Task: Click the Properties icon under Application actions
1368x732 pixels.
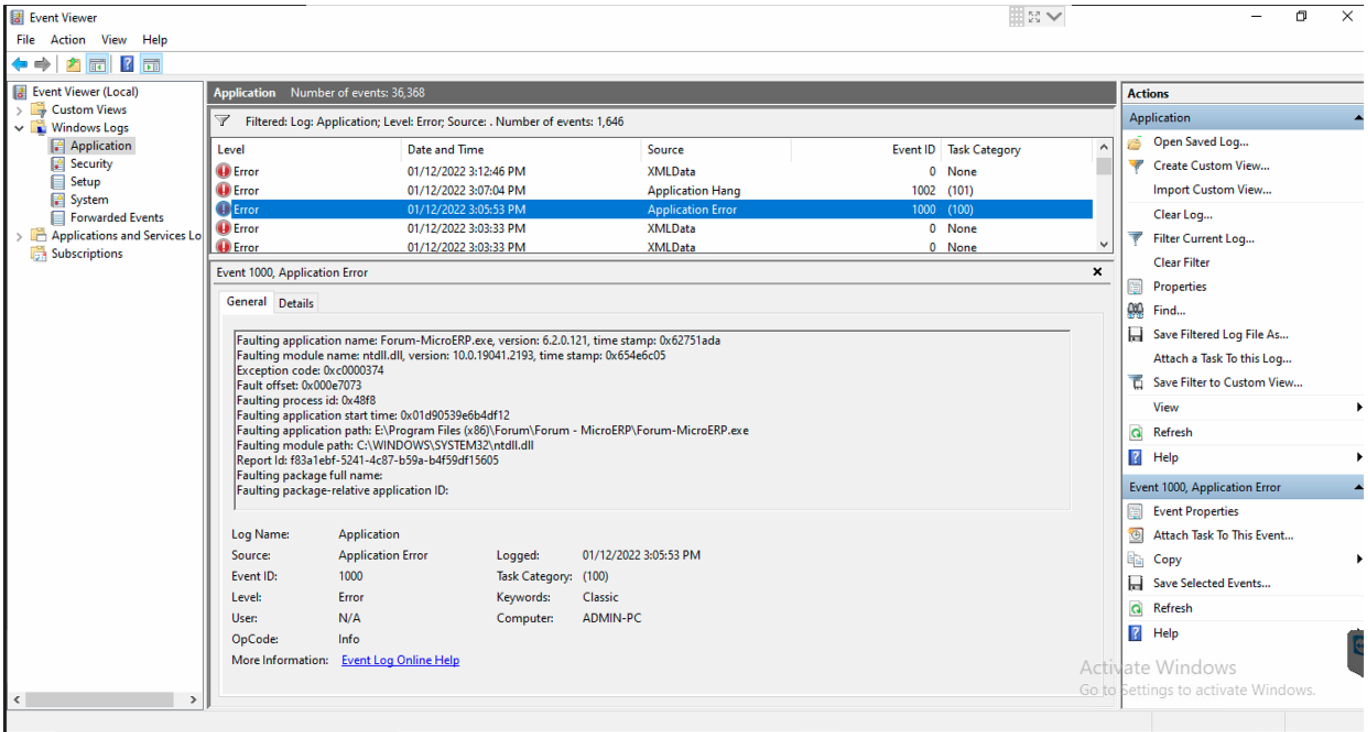Action: (1135, 286)
